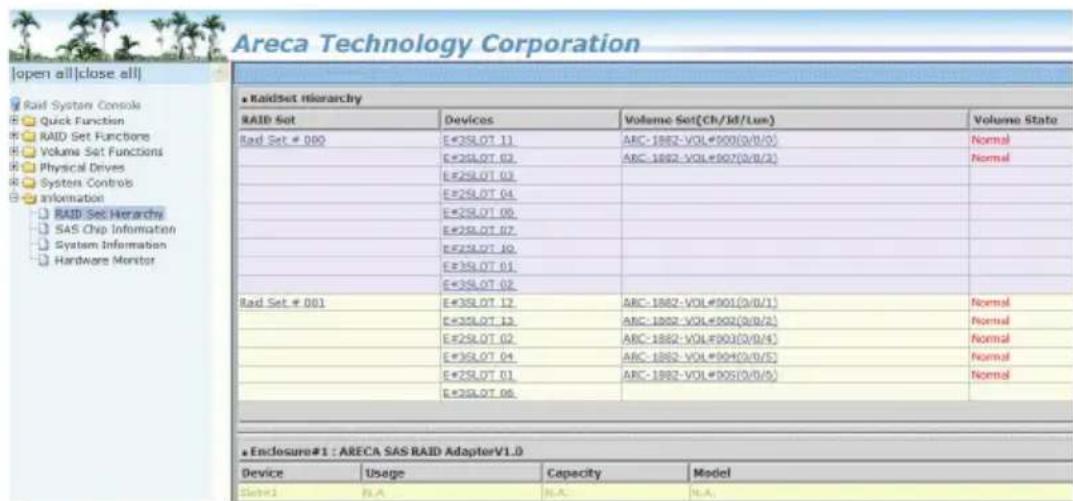Screen dimensions: 1073x501
Task: Select Volume Set Functions label
Action: 101,152
